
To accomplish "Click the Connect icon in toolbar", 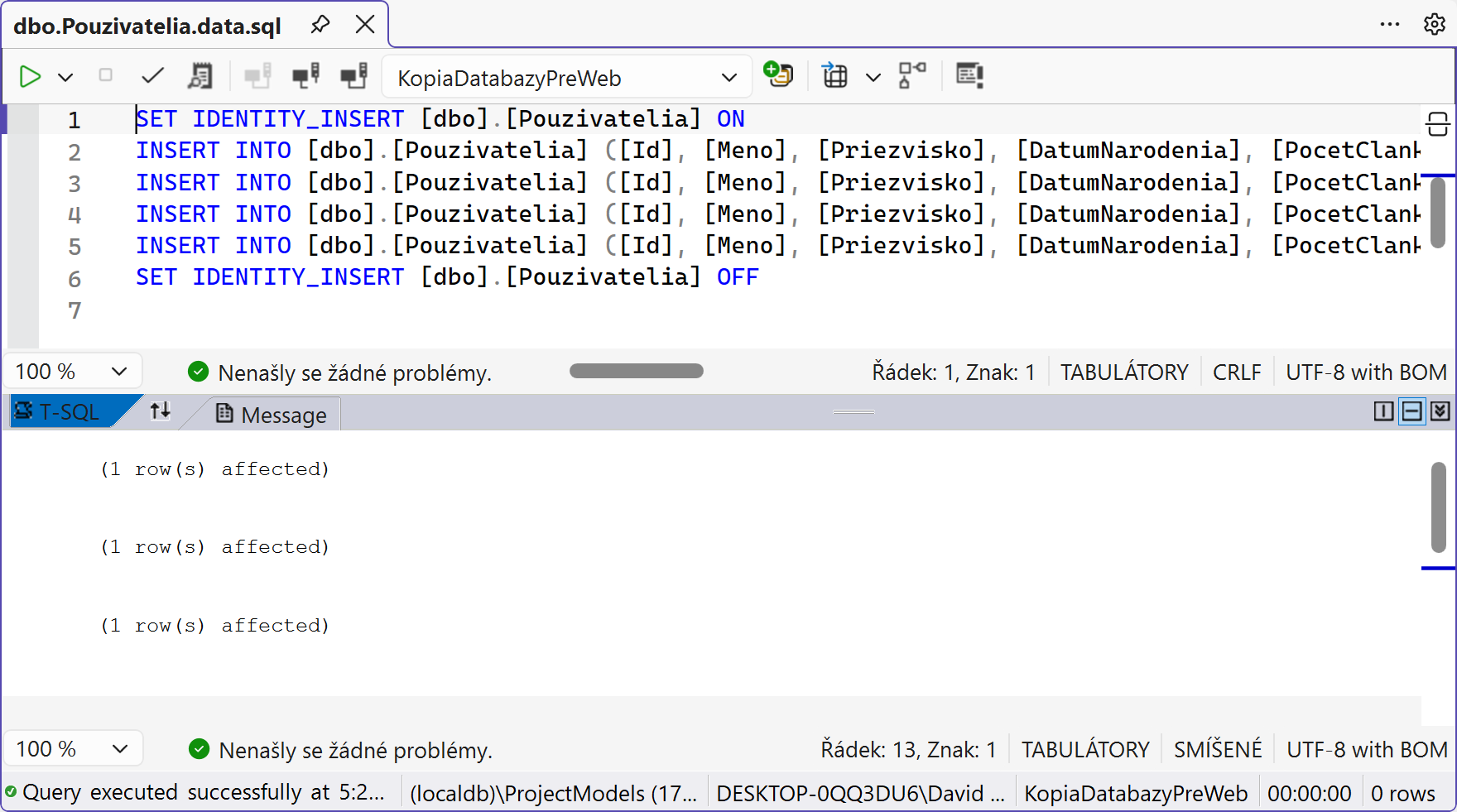I will coord(257,76).
